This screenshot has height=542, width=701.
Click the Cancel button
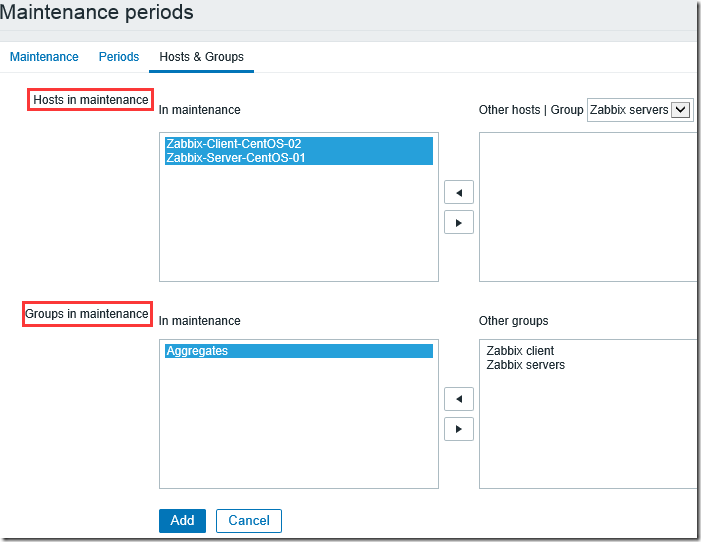249,521
